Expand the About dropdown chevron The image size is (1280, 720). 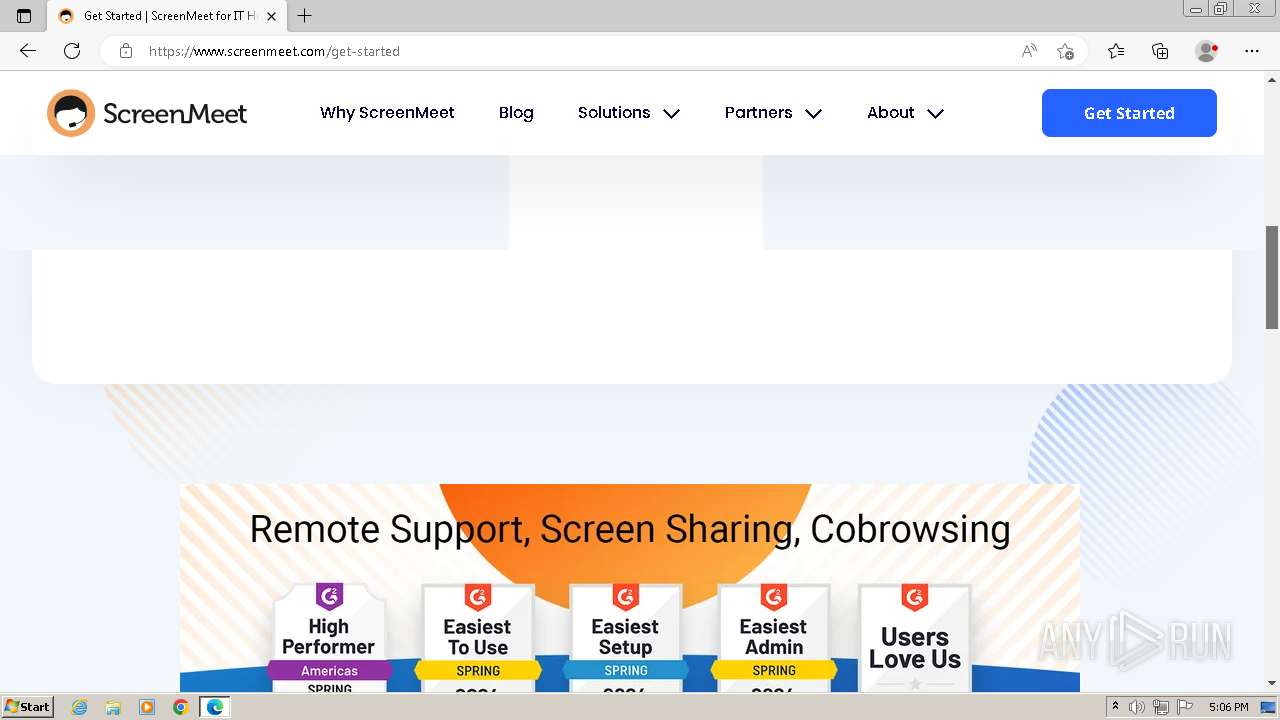pos(936,114)
